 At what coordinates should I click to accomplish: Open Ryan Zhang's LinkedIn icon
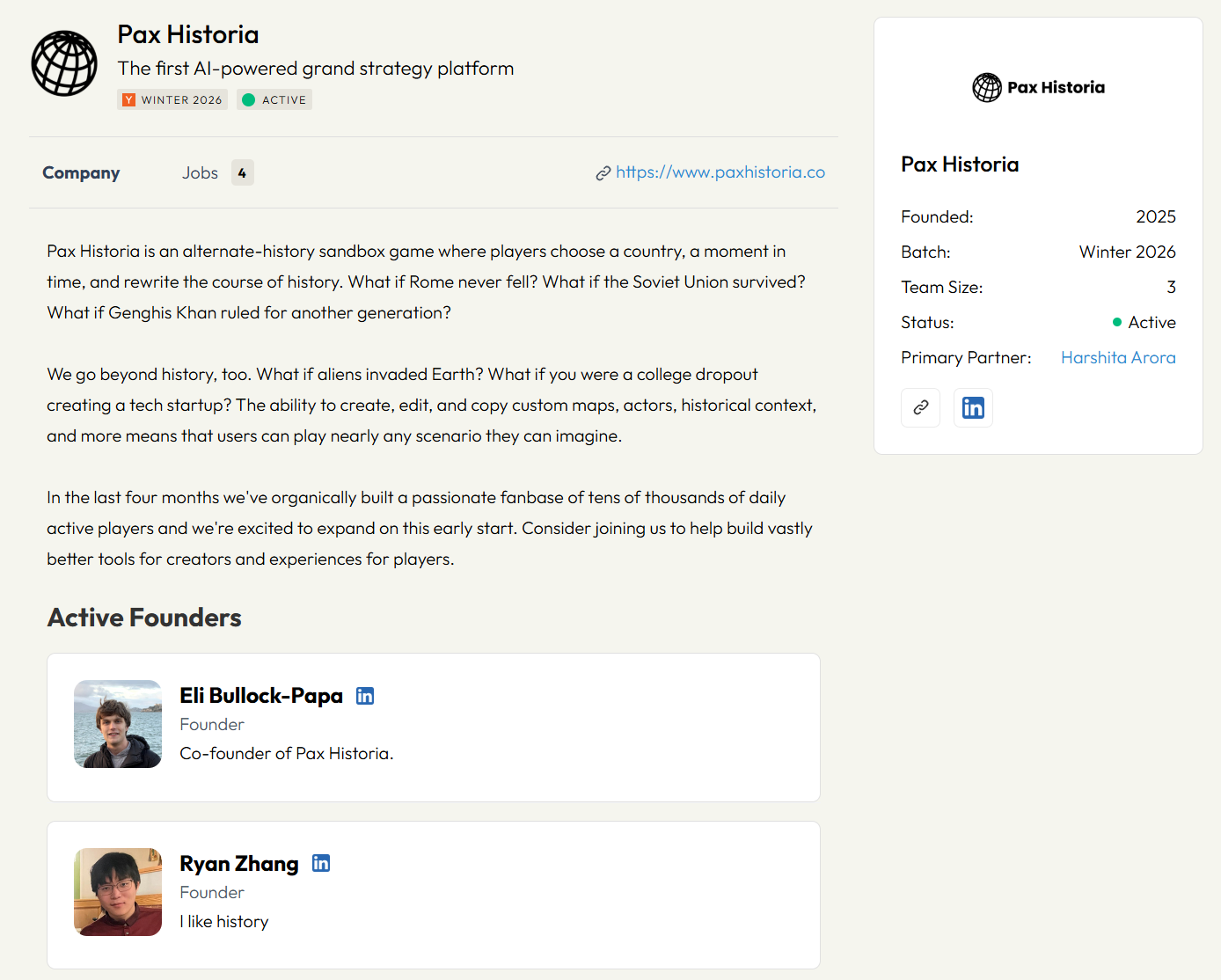[x=321, y=864]
